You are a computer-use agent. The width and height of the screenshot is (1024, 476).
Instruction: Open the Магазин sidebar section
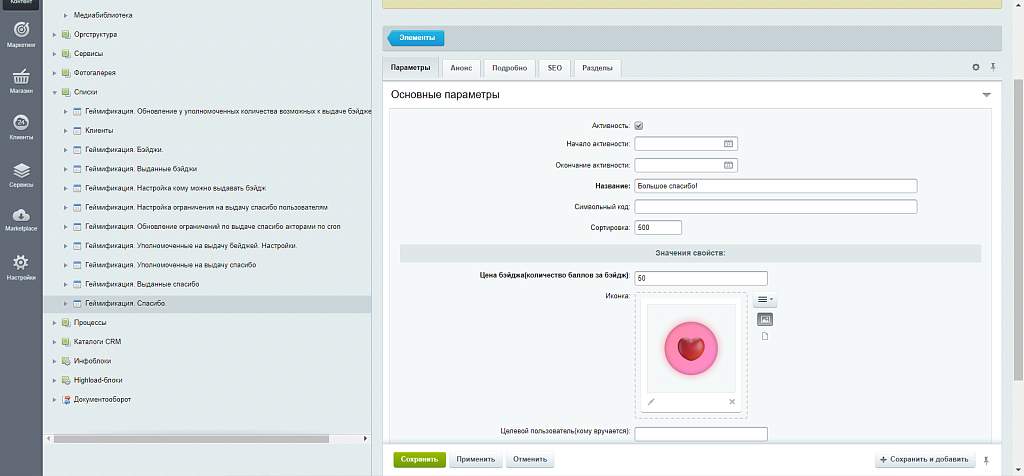pos(21,81)
